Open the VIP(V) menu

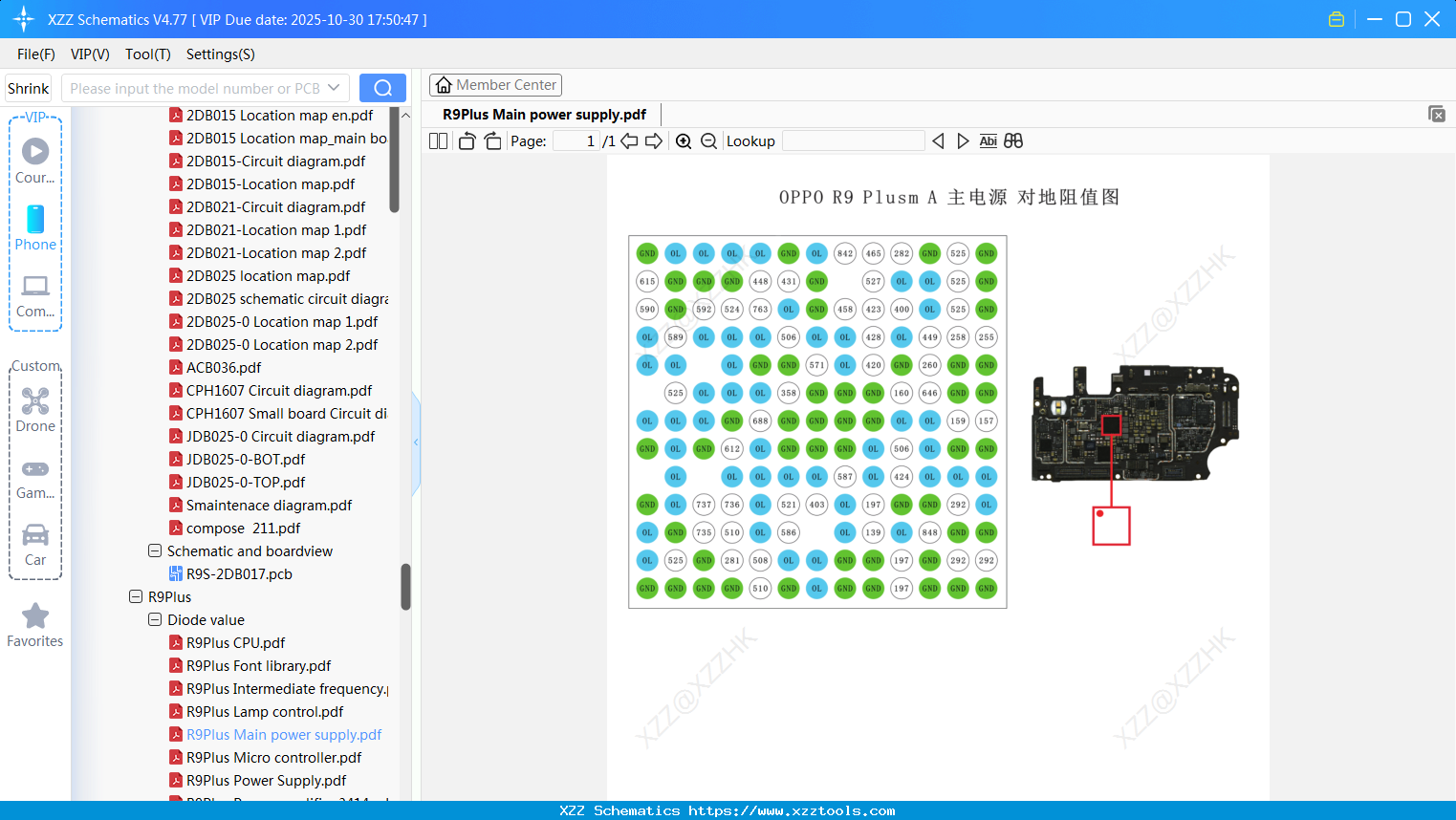point(90,54)
